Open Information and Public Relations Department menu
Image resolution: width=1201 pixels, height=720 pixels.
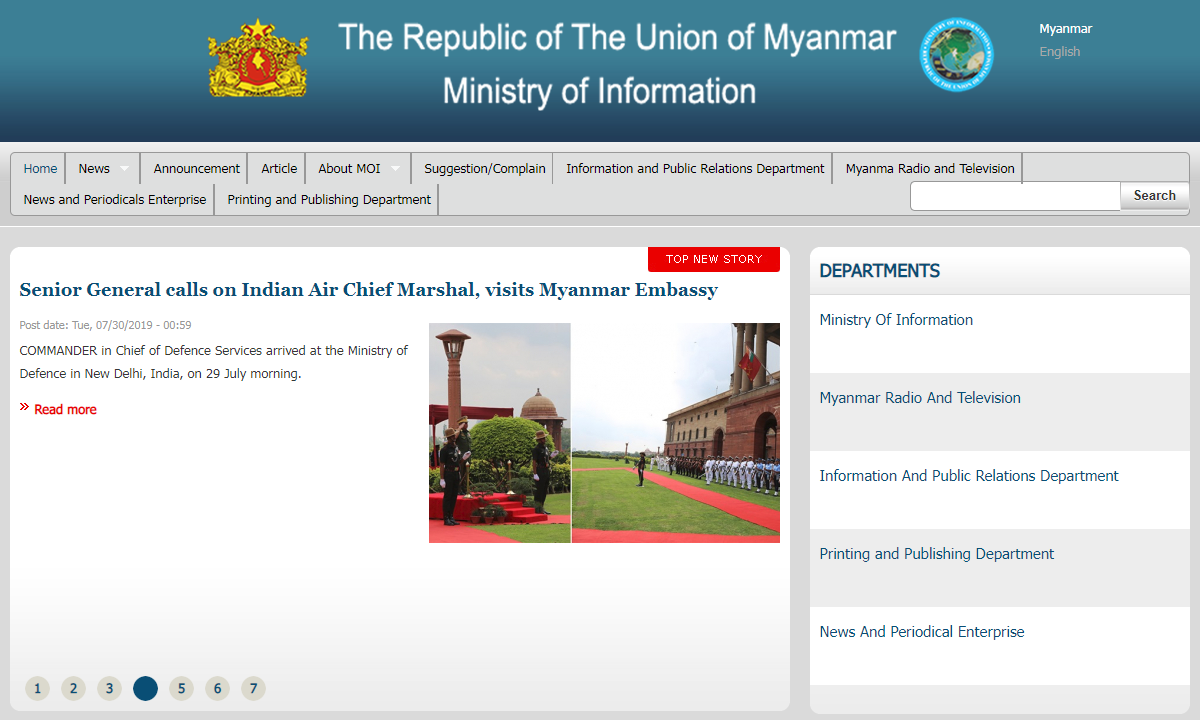[x=695, y=169]
